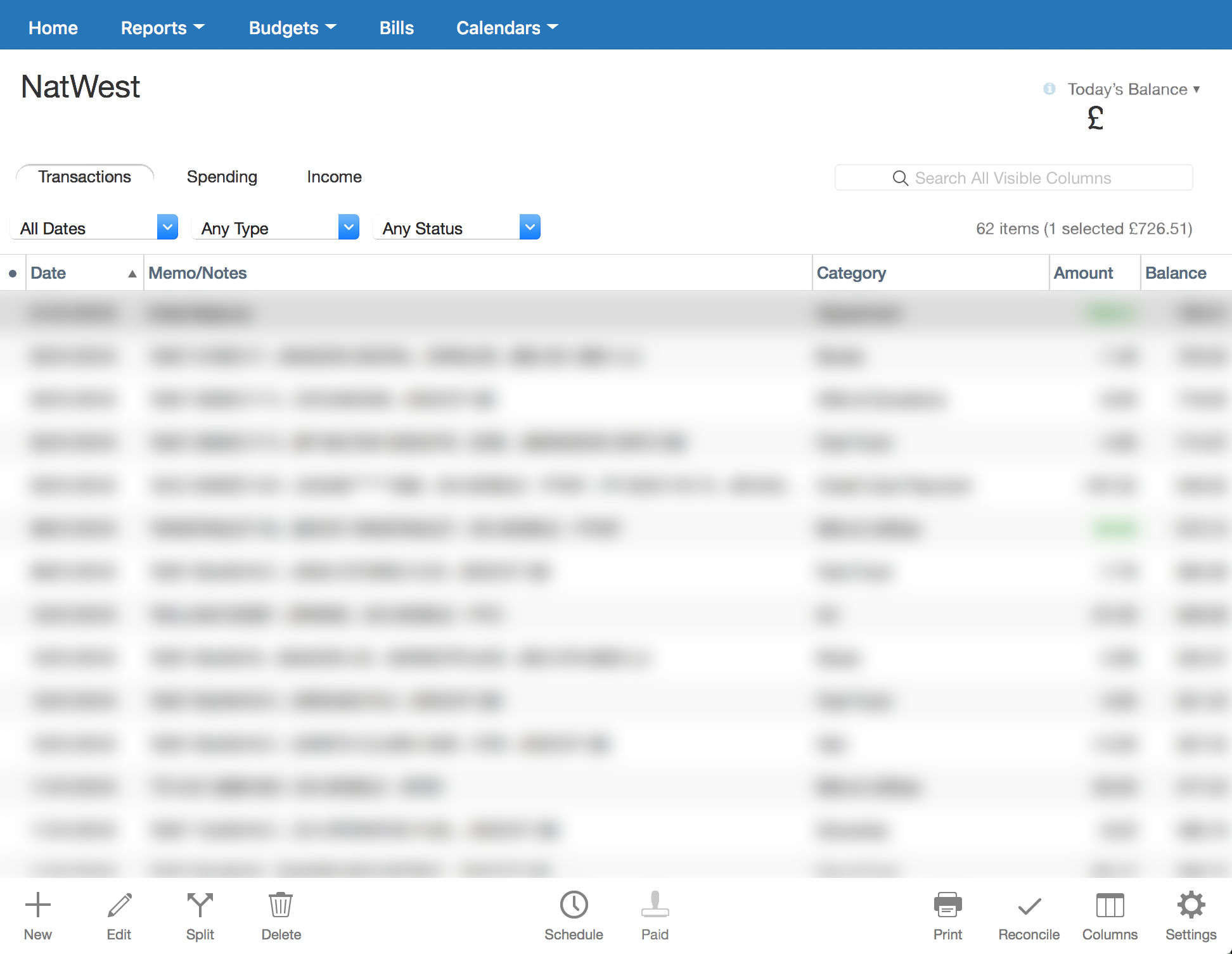Click the Edit pencil icon

point(119,905)
